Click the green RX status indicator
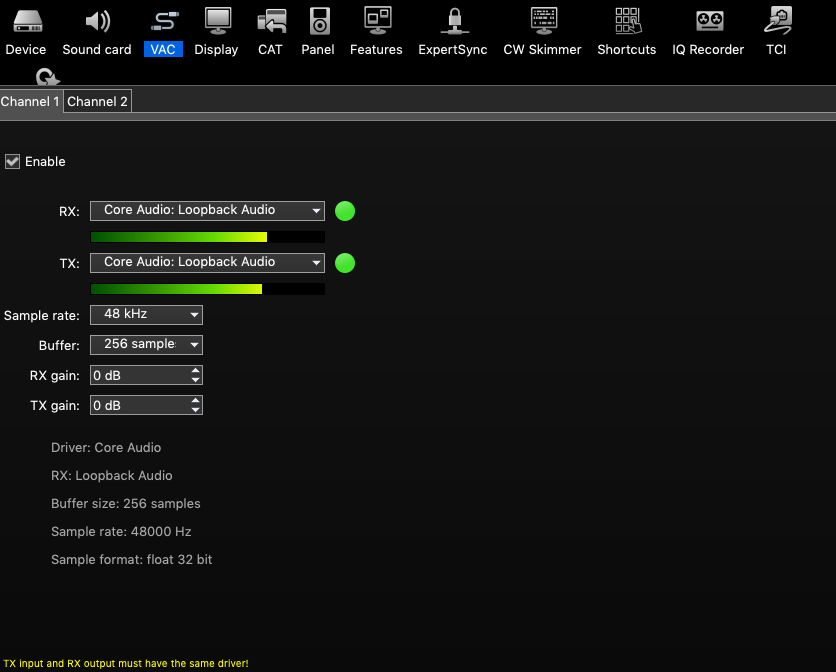836x672 pixels. pyautogui.click(x=345, y=211)
